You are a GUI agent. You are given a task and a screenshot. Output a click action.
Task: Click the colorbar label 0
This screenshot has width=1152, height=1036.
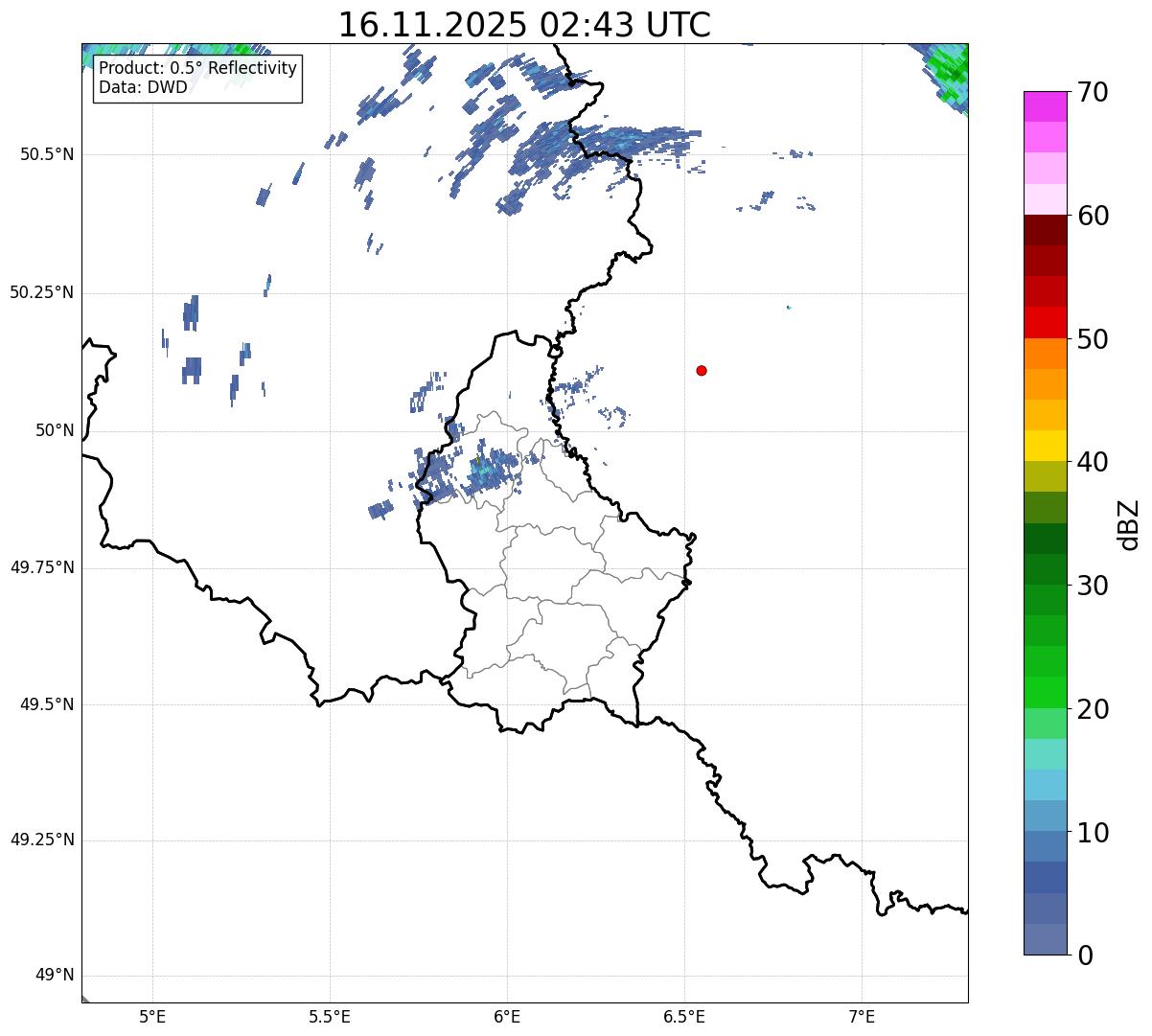1084,955
